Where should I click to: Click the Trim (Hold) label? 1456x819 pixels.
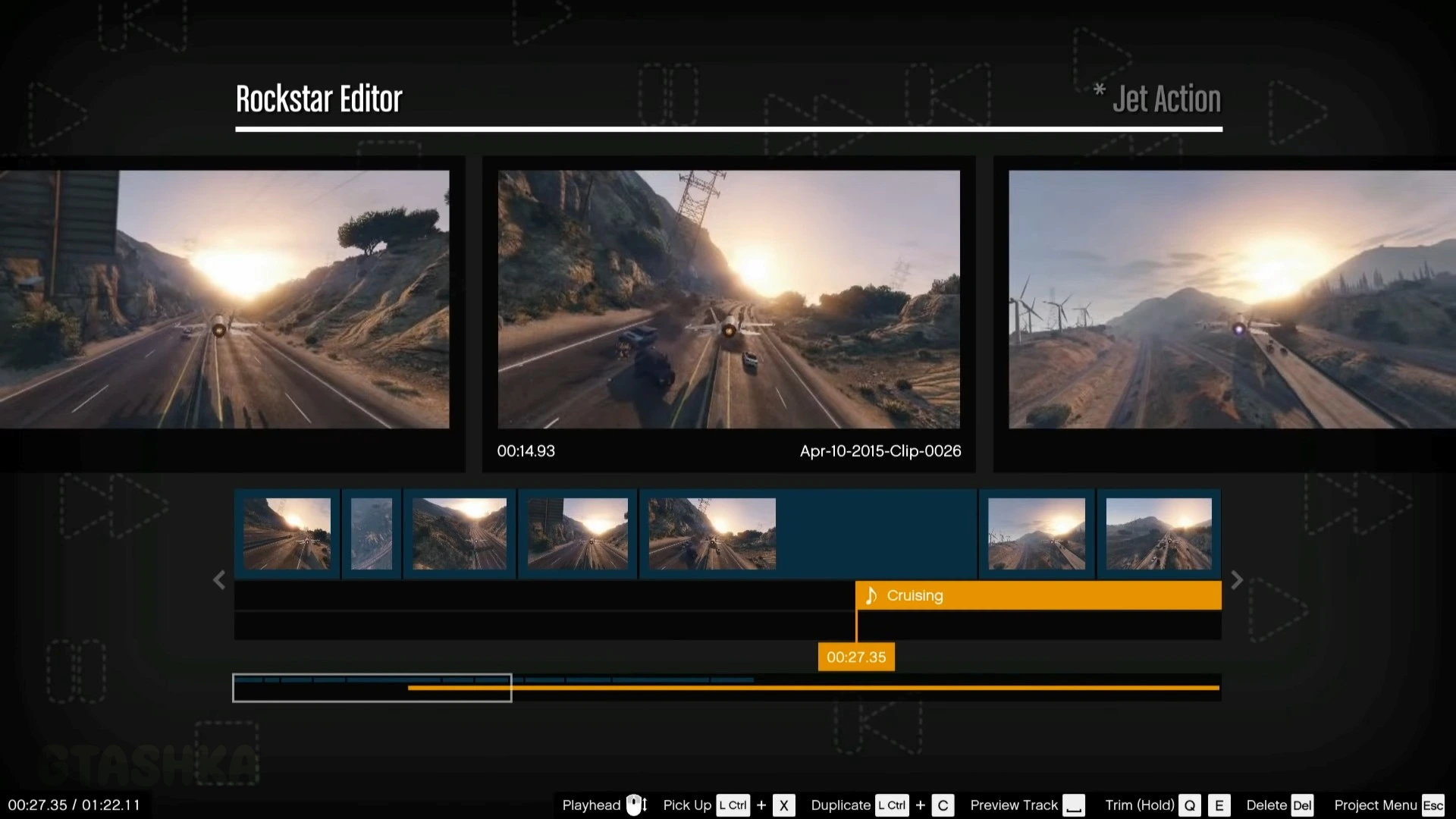1140,805
